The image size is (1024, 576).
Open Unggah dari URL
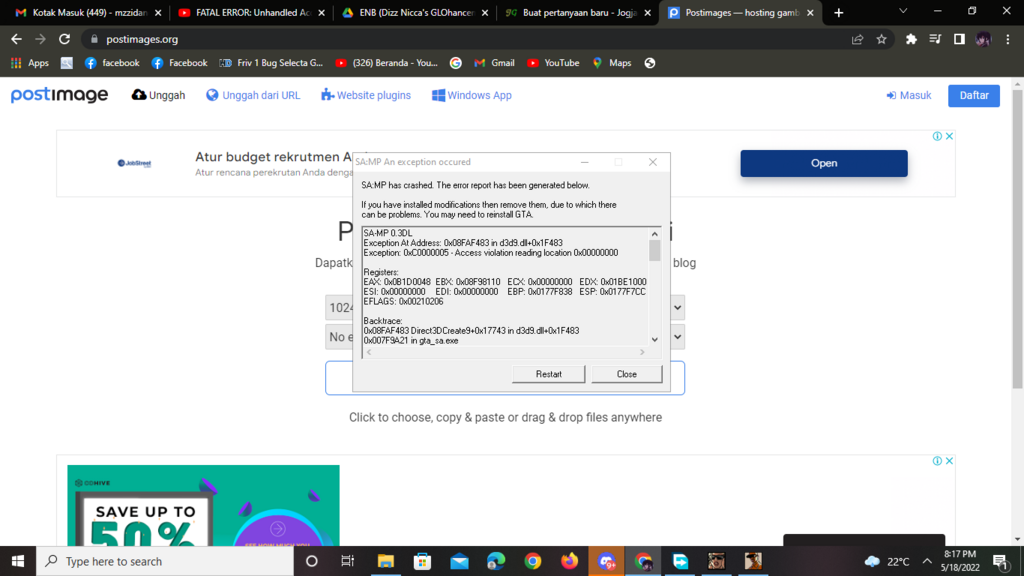(x=253, y=95)
